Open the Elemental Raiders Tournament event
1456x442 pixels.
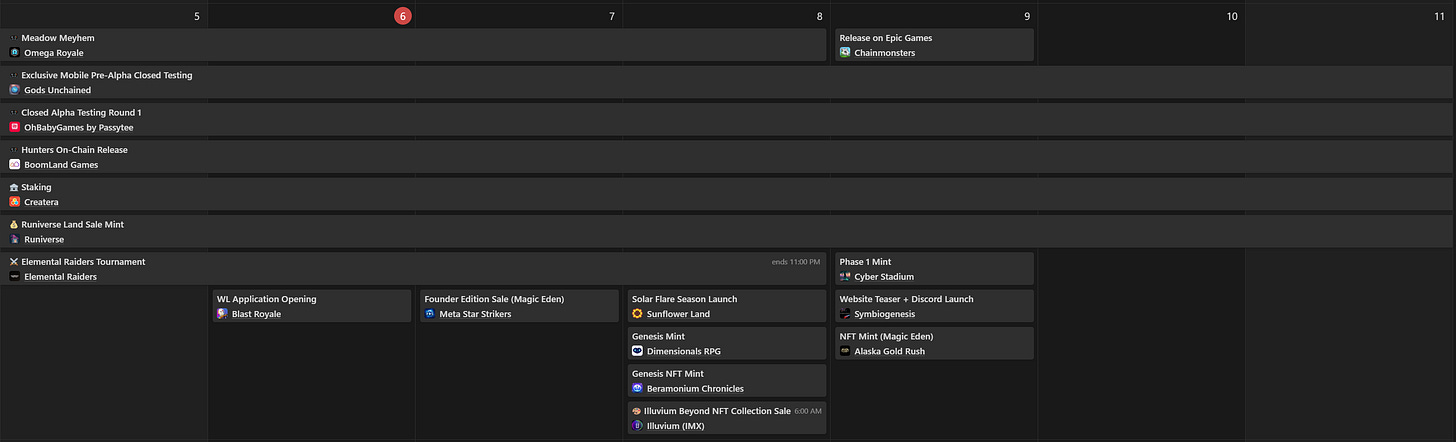pyautogui.click(x=416, y=269)
